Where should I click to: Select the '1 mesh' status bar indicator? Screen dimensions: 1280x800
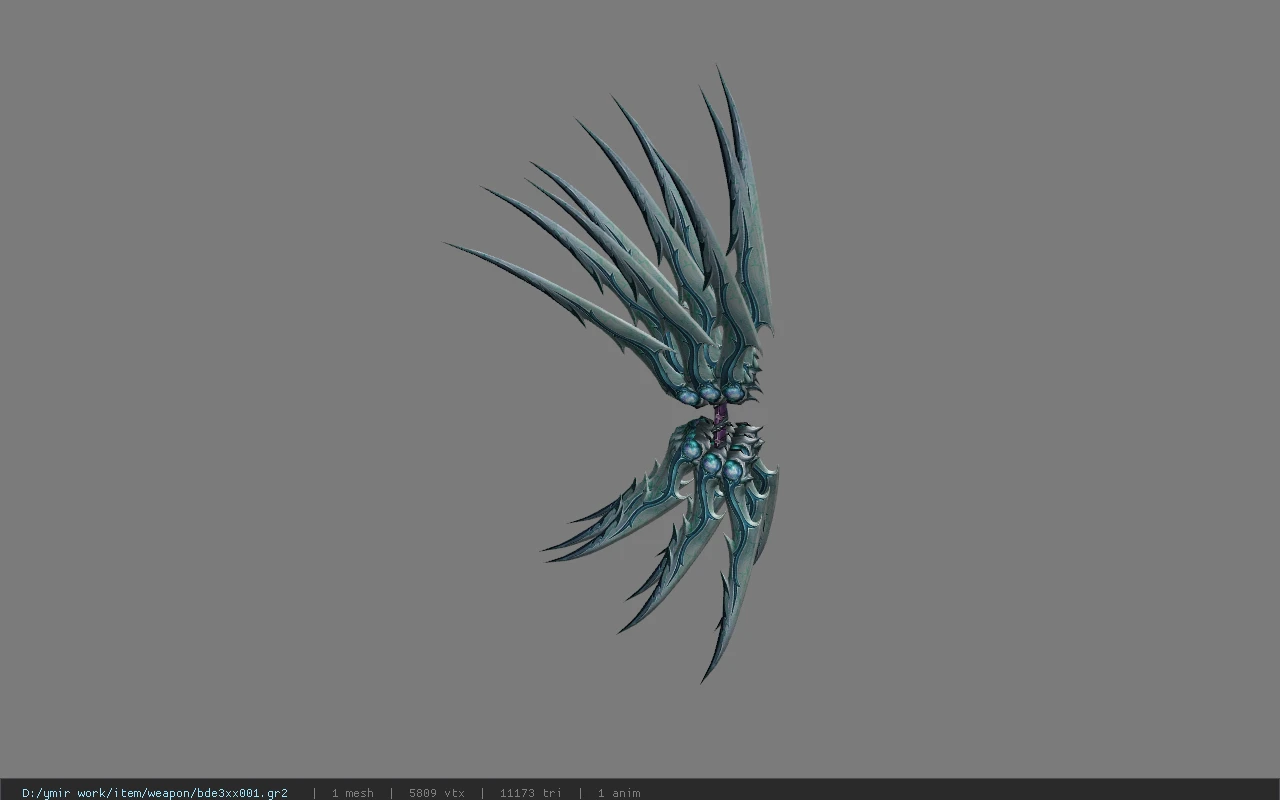pyautogui.click(x=352, y=793)
